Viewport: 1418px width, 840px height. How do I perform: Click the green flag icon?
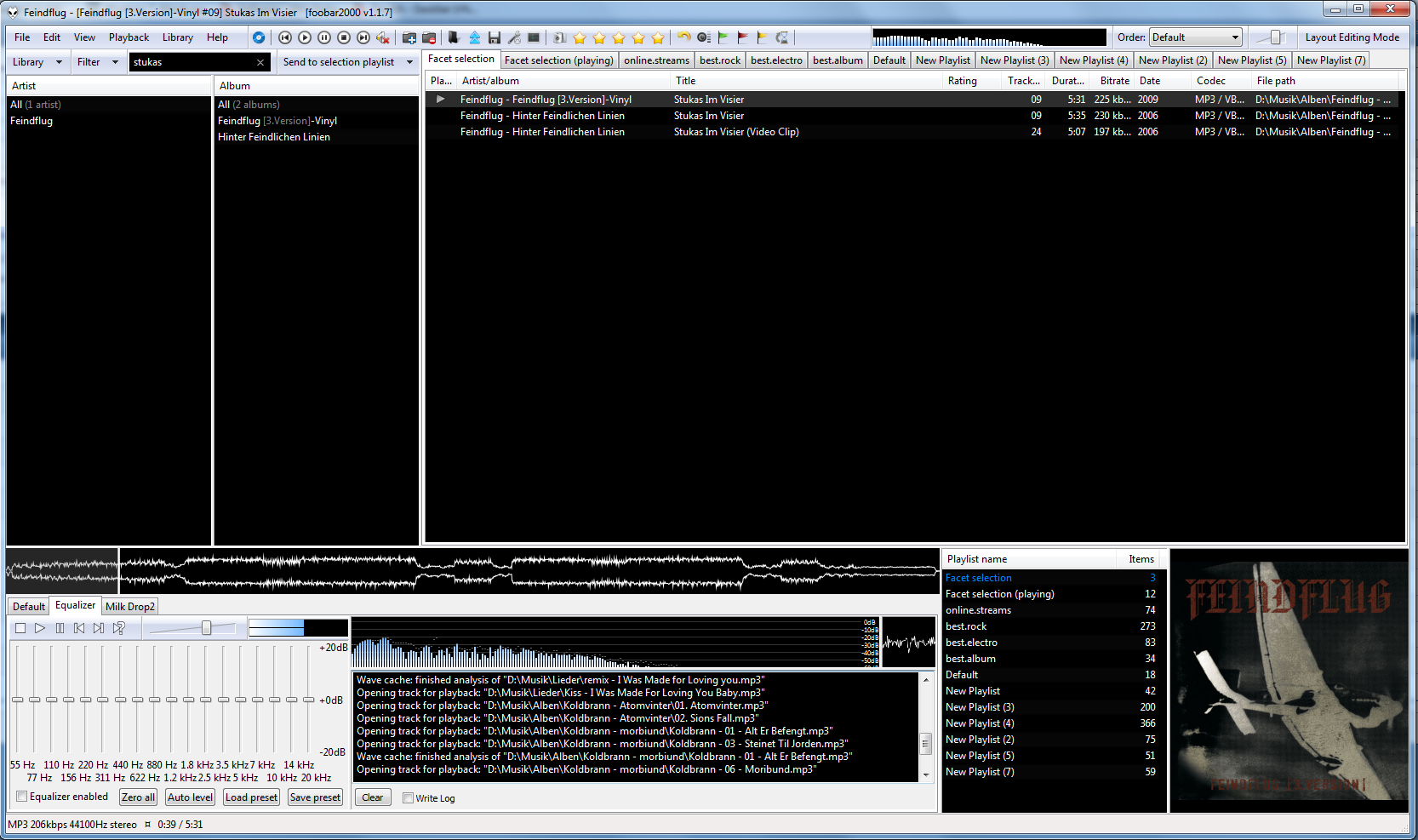click(723, 37)
